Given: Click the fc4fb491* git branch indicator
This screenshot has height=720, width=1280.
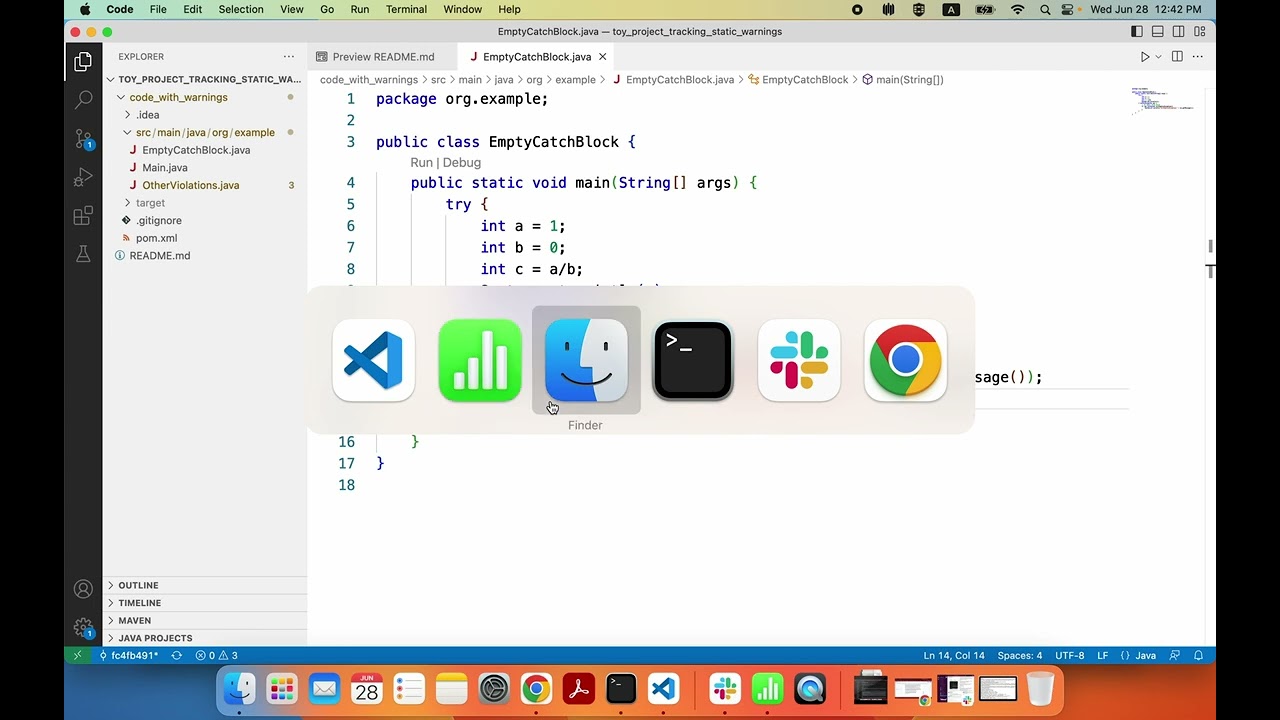Looking at the screenshot, I should 127,656.
